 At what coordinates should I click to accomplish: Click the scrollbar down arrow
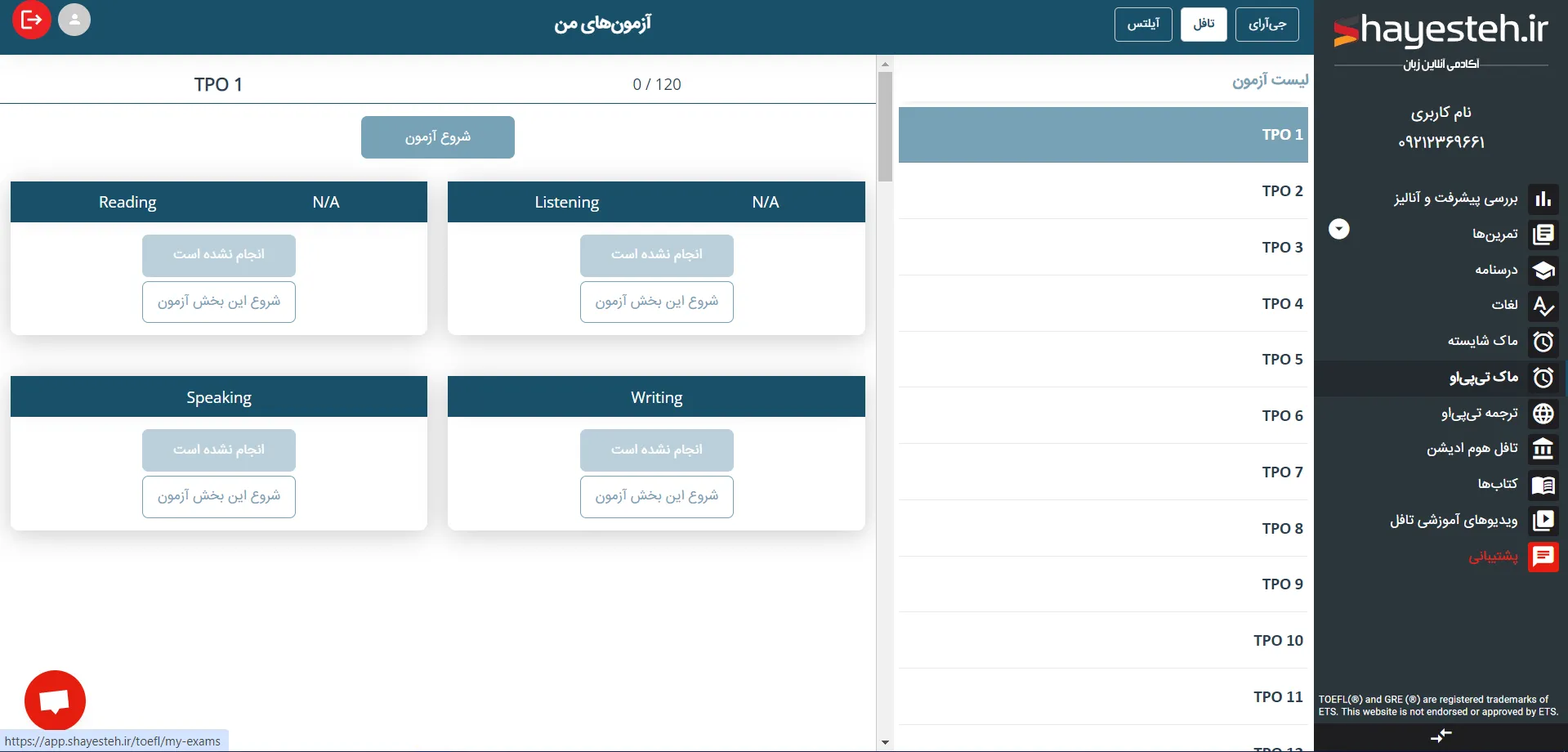pos(885,743)
